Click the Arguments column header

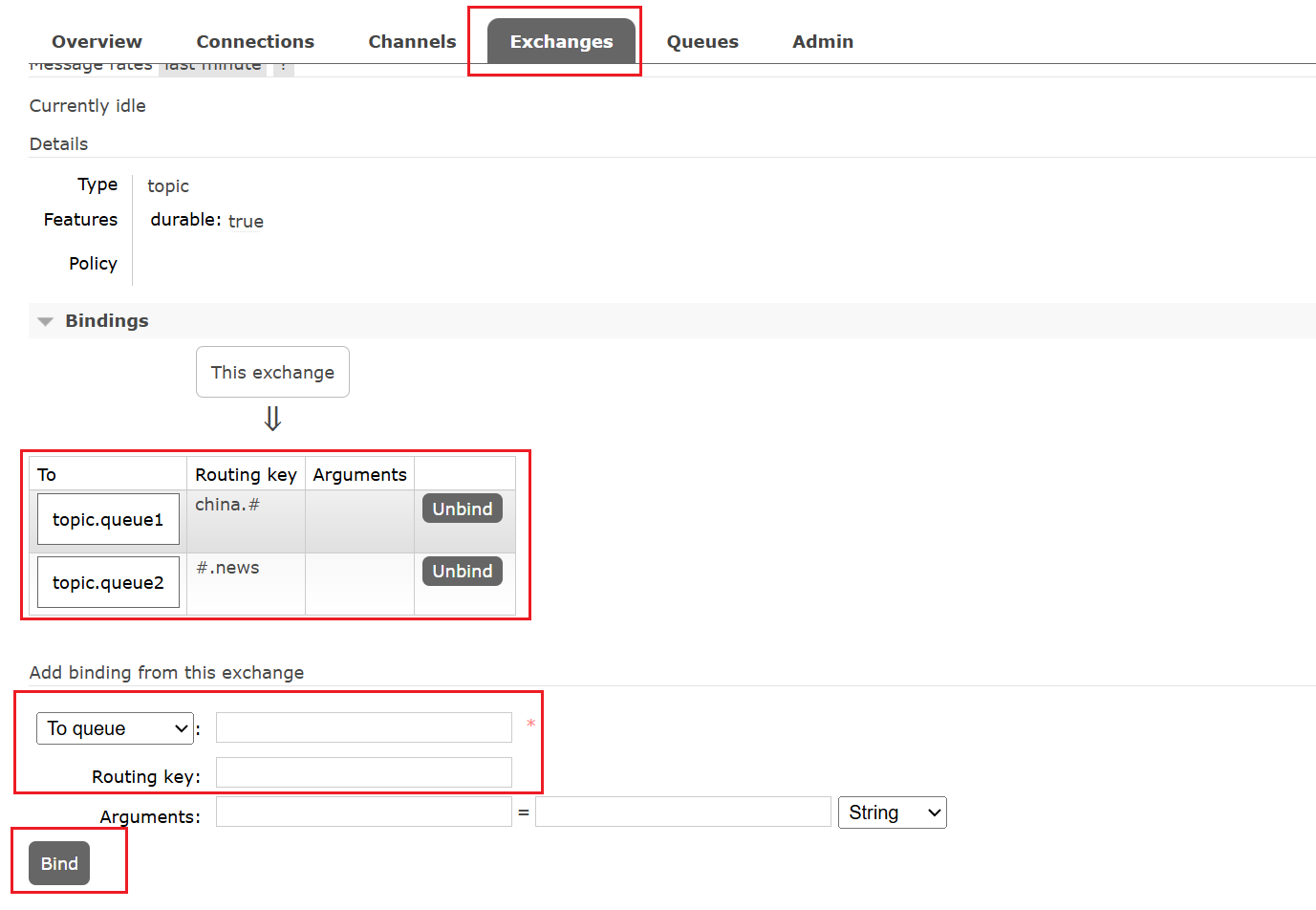359,474
